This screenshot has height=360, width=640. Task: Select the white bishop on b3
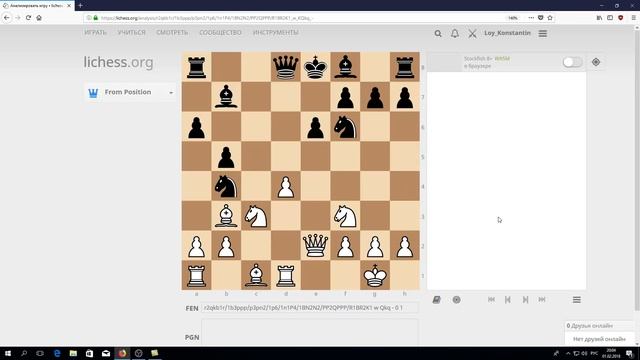[226, 216]
